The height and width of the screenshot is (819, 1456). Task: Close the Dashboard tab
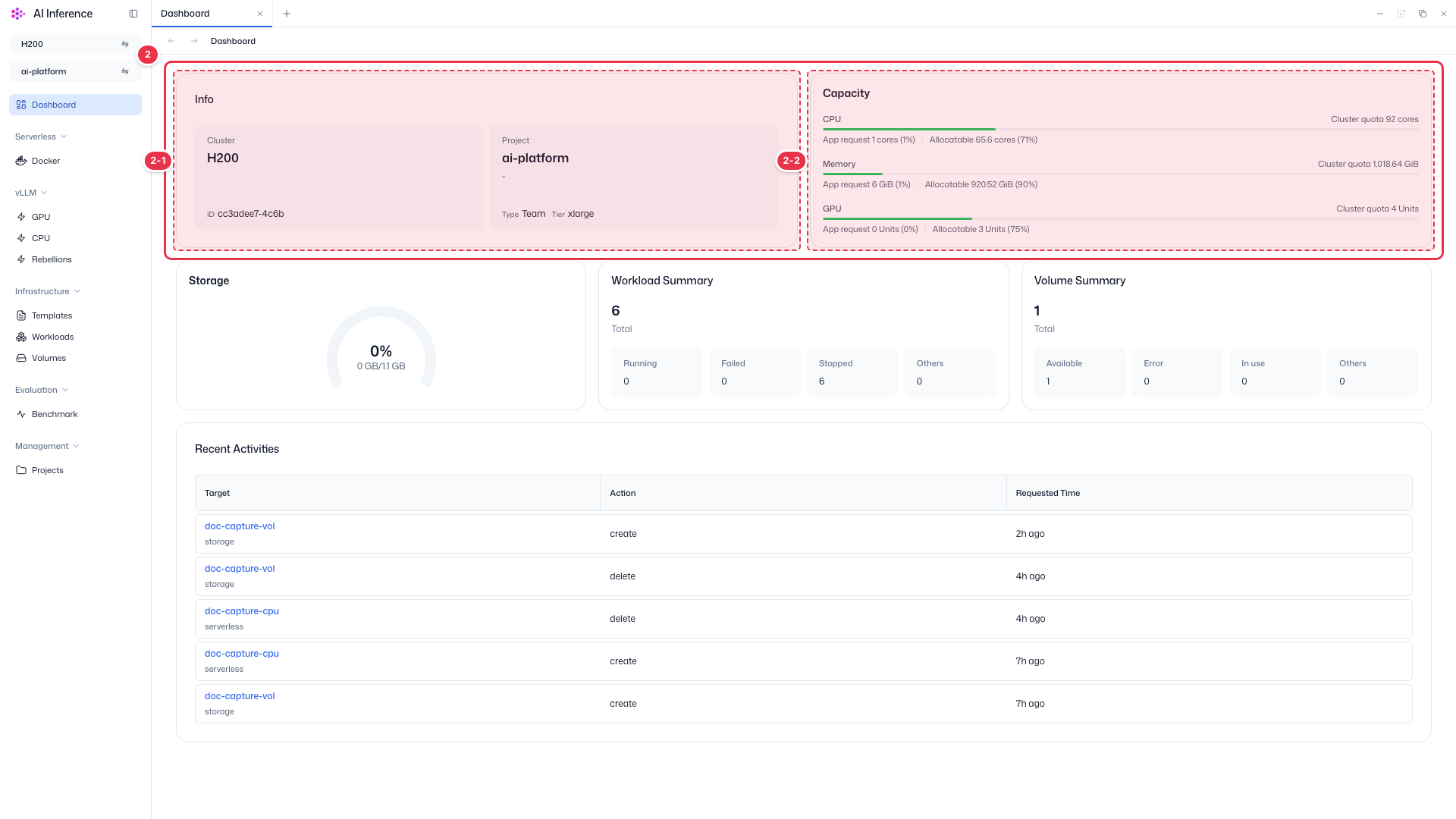[x=260, y=14]
